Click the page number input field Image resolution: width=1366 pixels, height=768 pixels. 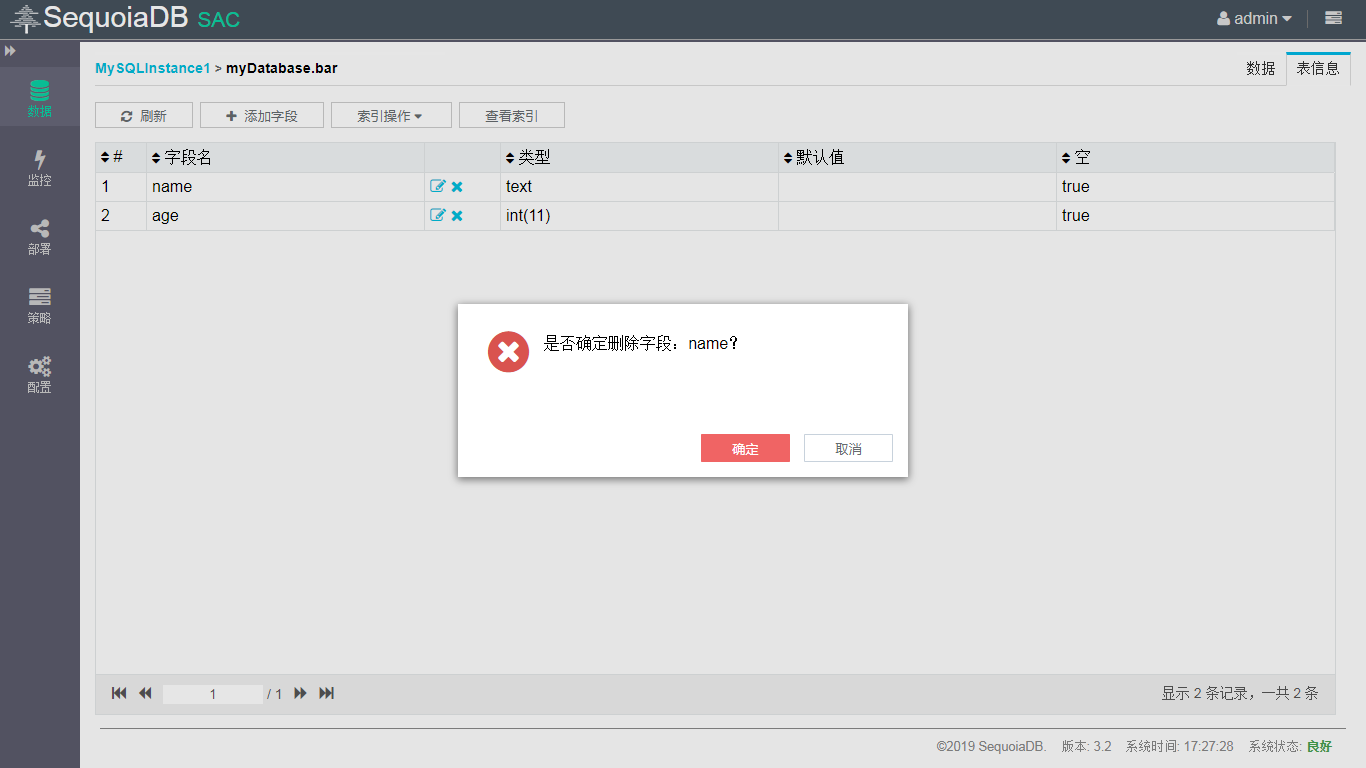click(213, 694)
